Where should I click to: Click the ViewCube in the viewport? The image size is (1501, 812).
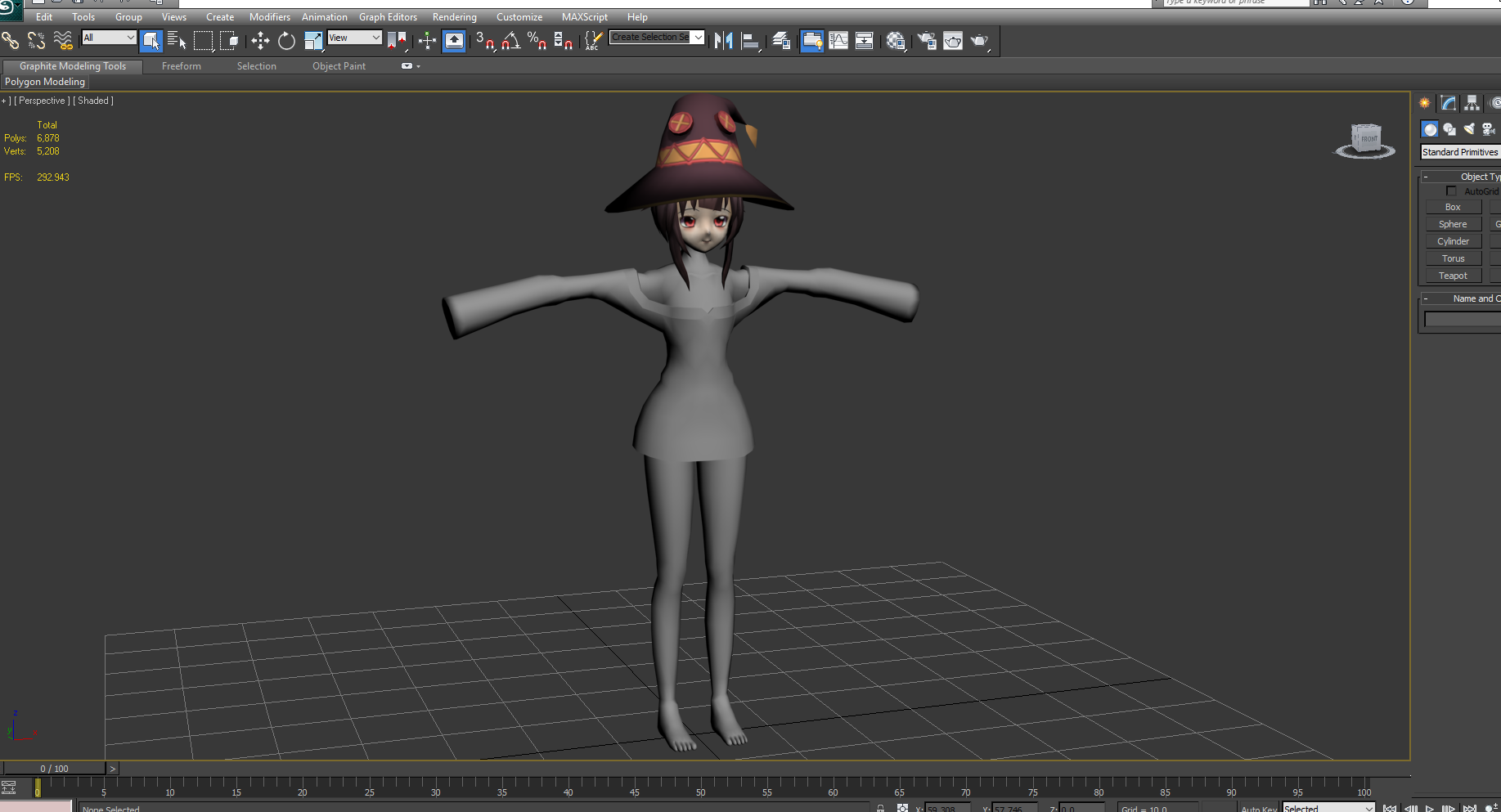[x=1365, y=140]
